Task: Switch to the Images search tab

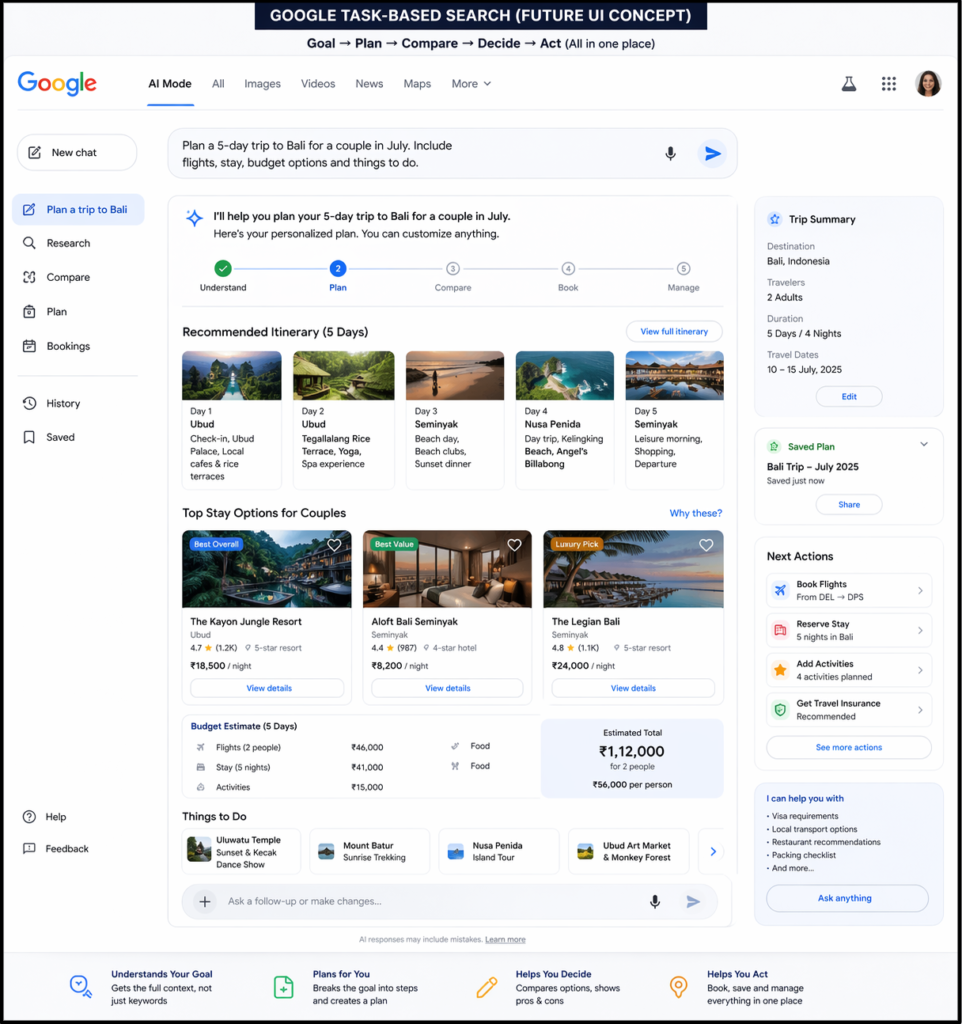Action: click(262, 84)
